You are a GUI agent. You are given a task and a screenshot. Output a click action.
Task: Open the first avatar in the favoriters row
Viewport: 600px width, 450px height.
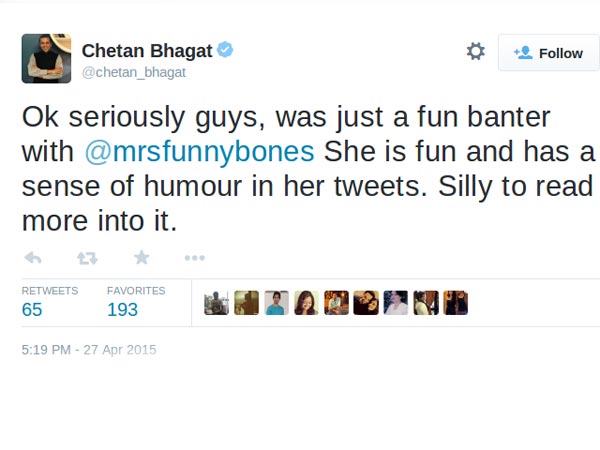click(216, 303)
